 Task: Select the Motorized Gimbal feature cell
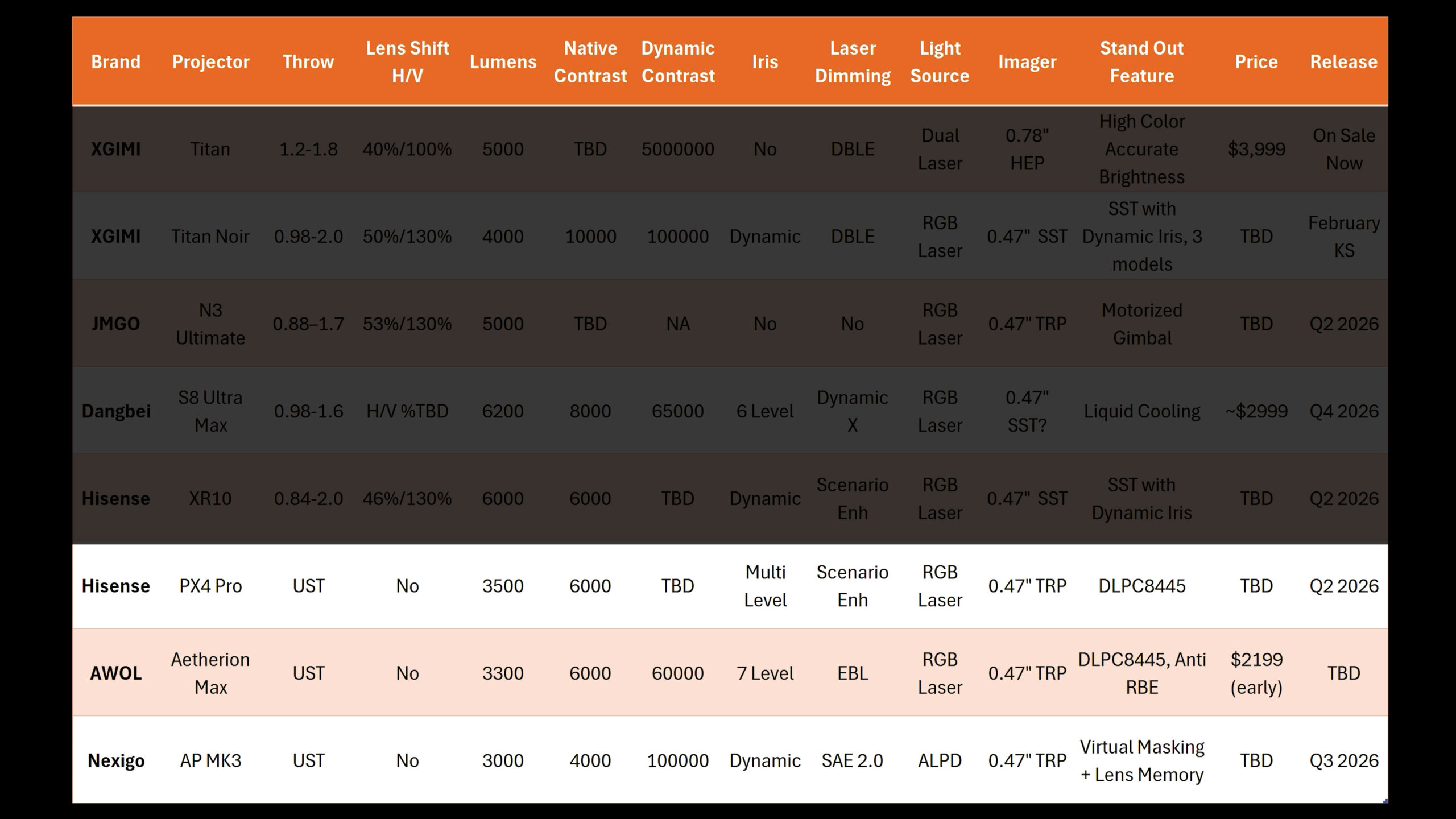(x=1141, y=324)
